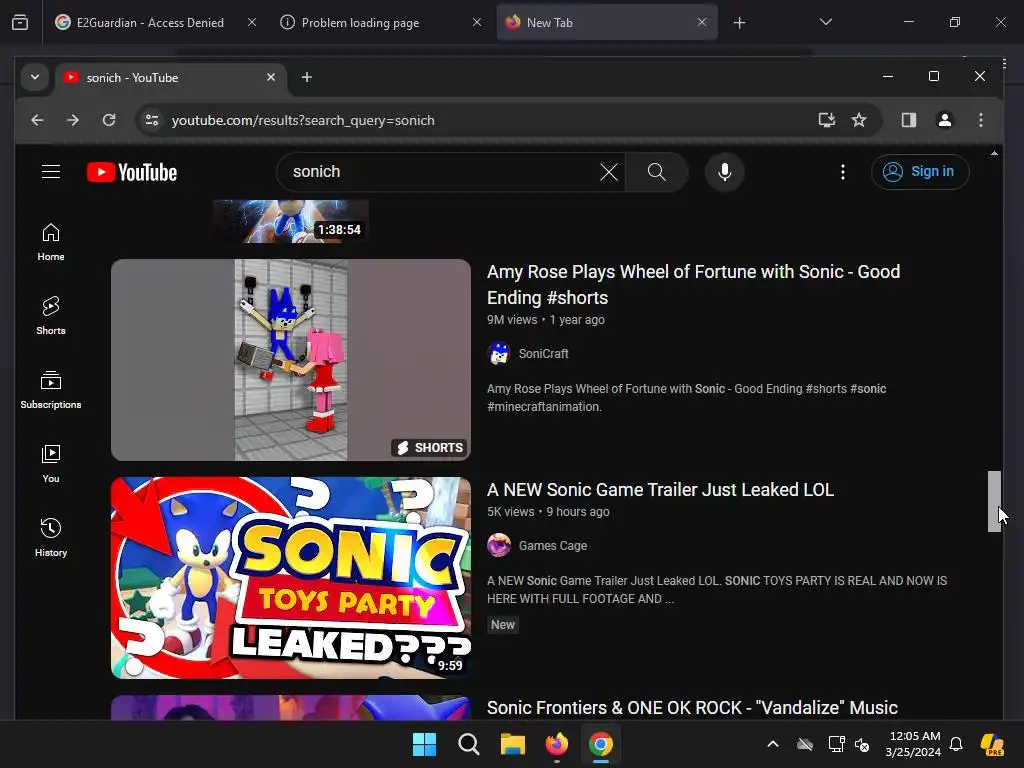1024x768 pixels.
Task: Open the muted volume tray icon
Action: [862, 744]
